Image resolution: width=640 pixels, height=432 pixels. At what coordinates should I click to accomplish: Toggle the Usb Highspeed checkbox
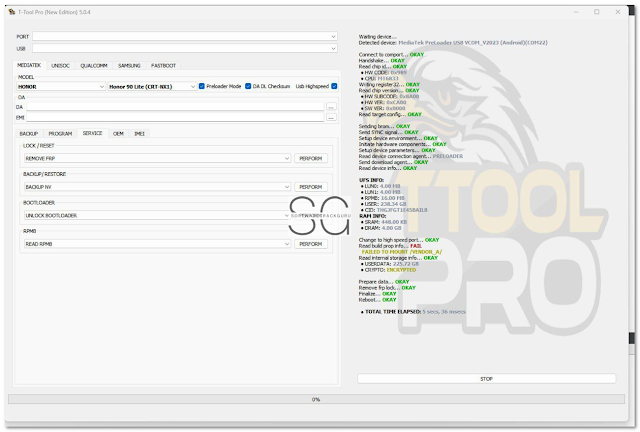(334, 86)
